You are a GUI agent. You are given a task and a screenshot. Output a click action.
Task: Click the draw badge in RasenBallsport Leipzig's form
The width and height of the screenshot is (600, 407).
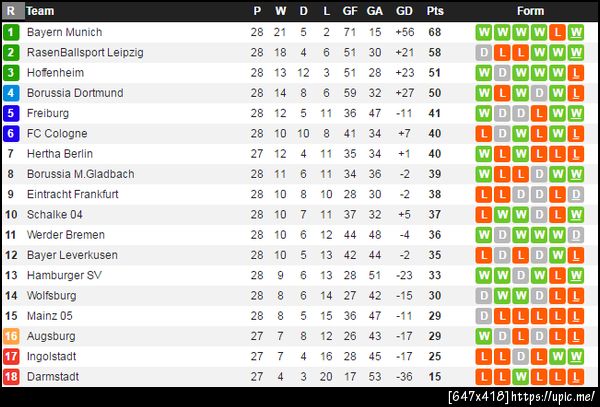coord(484,52)
